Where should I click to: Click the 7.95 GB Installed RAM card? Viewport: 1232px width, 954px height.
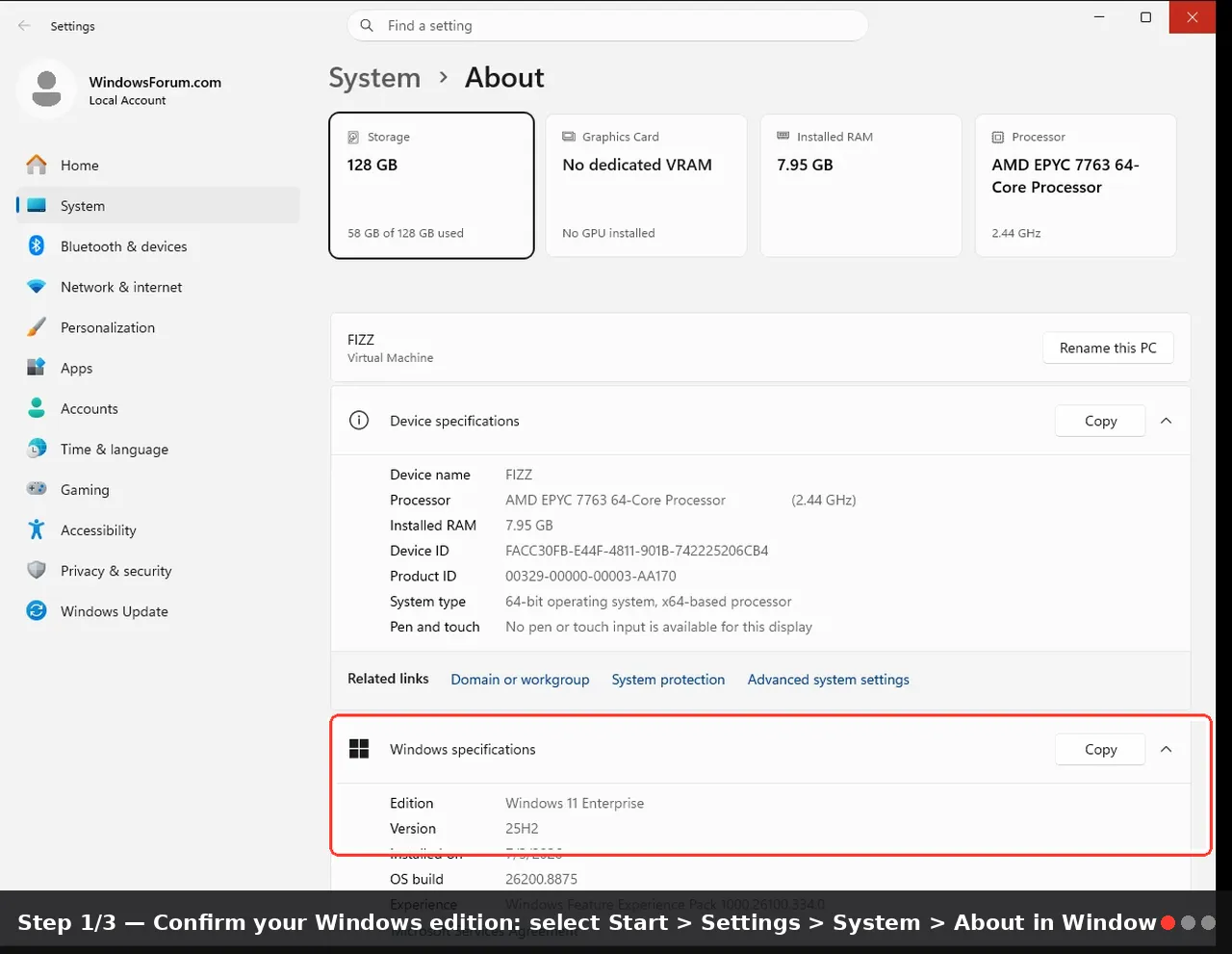860,186
